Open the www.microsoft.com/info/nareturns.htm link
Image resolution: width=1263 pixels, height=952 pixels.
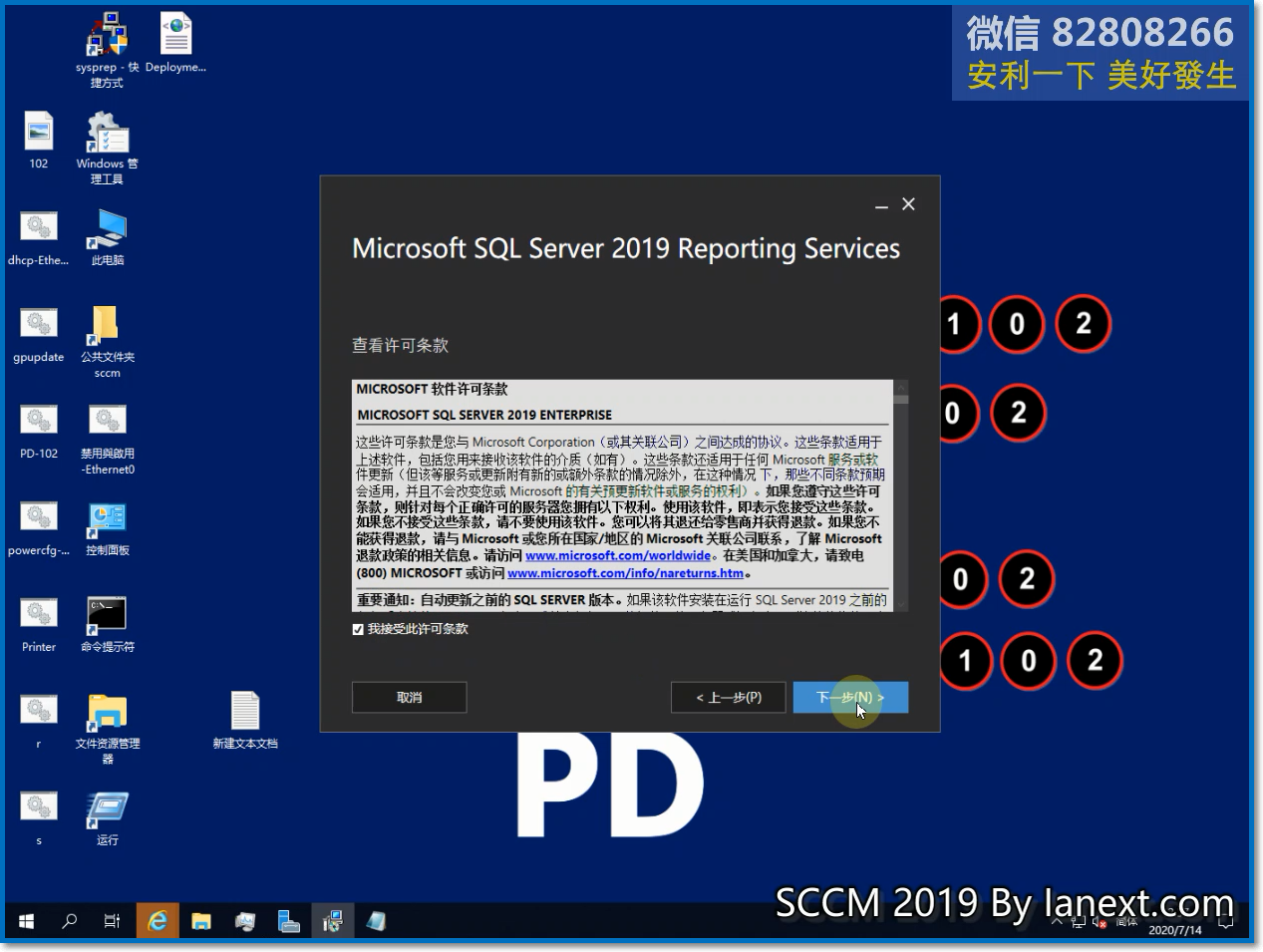click(x=625, y=573)
